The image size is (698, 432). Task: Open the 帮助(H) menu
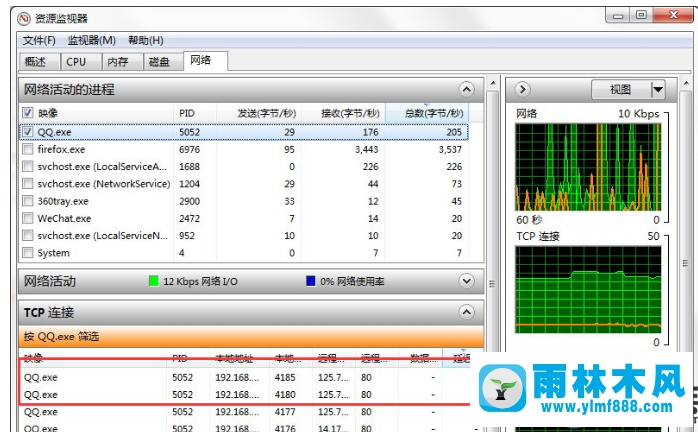(x=146, y=41)
